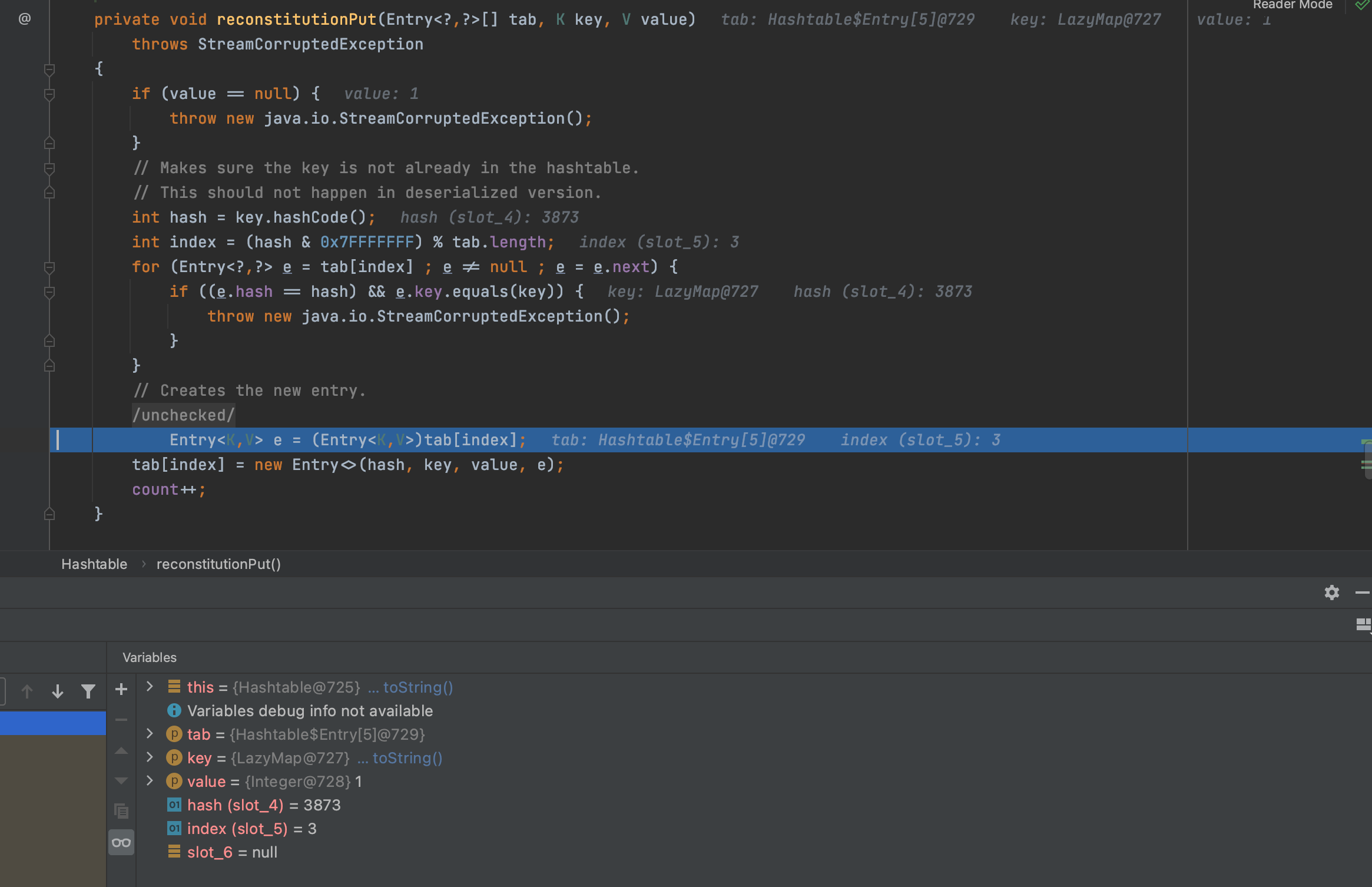This screenshot has height=887, width=1372.
Task: Minimize debug panel with dash icon
Action: click(x=1362, y=593)
